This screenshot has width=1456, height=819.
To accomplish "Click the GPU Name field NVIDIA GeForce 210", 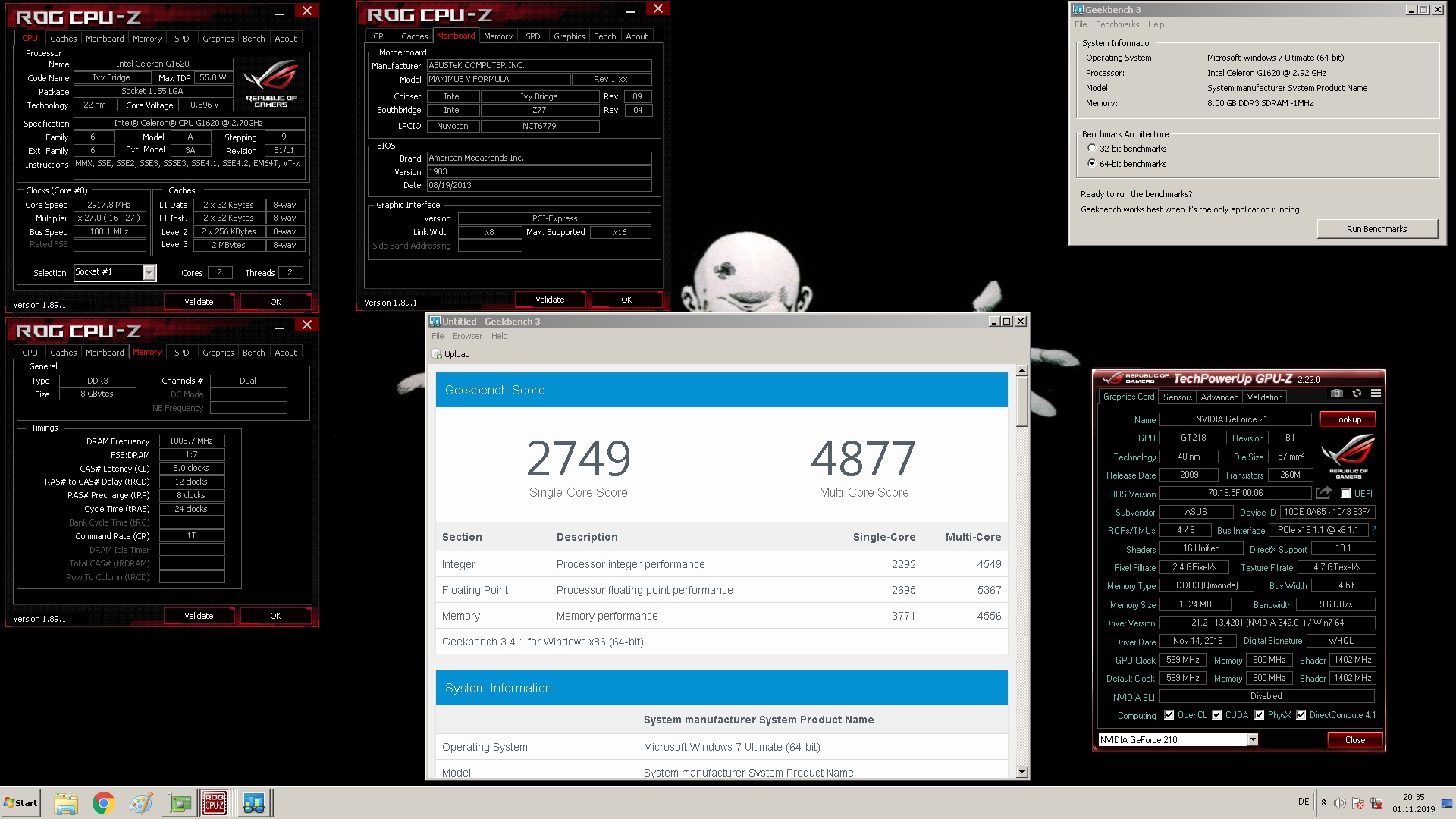I will point(1235,419).
